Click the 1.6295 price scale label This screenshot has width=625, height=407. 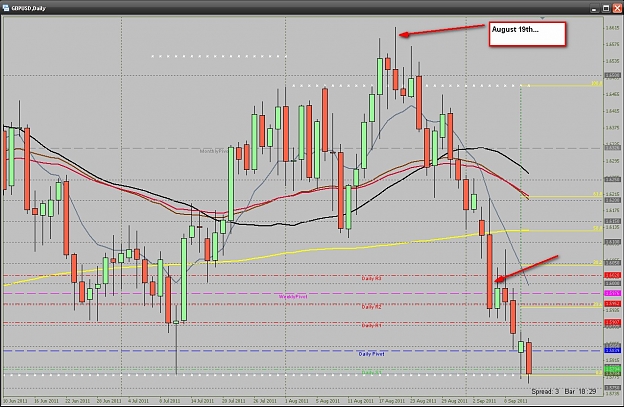pos(612,161)
